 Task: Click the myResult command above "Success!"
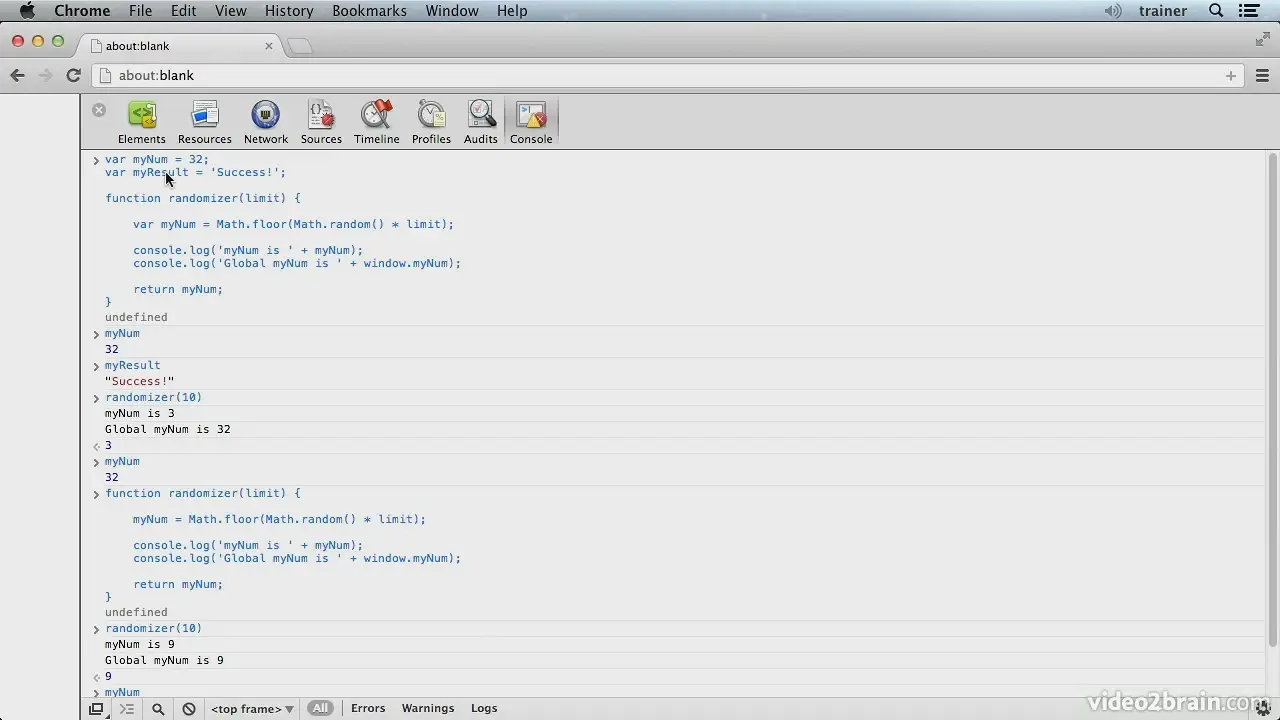[x=132, y=365]
